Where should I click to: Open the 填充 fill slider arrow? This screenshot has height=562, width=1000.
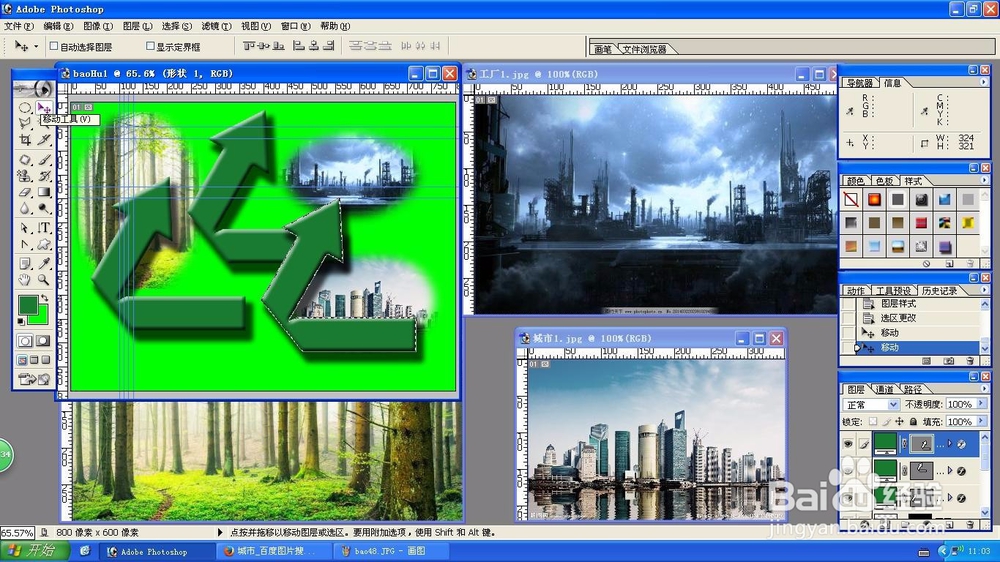tap(981, 421)
